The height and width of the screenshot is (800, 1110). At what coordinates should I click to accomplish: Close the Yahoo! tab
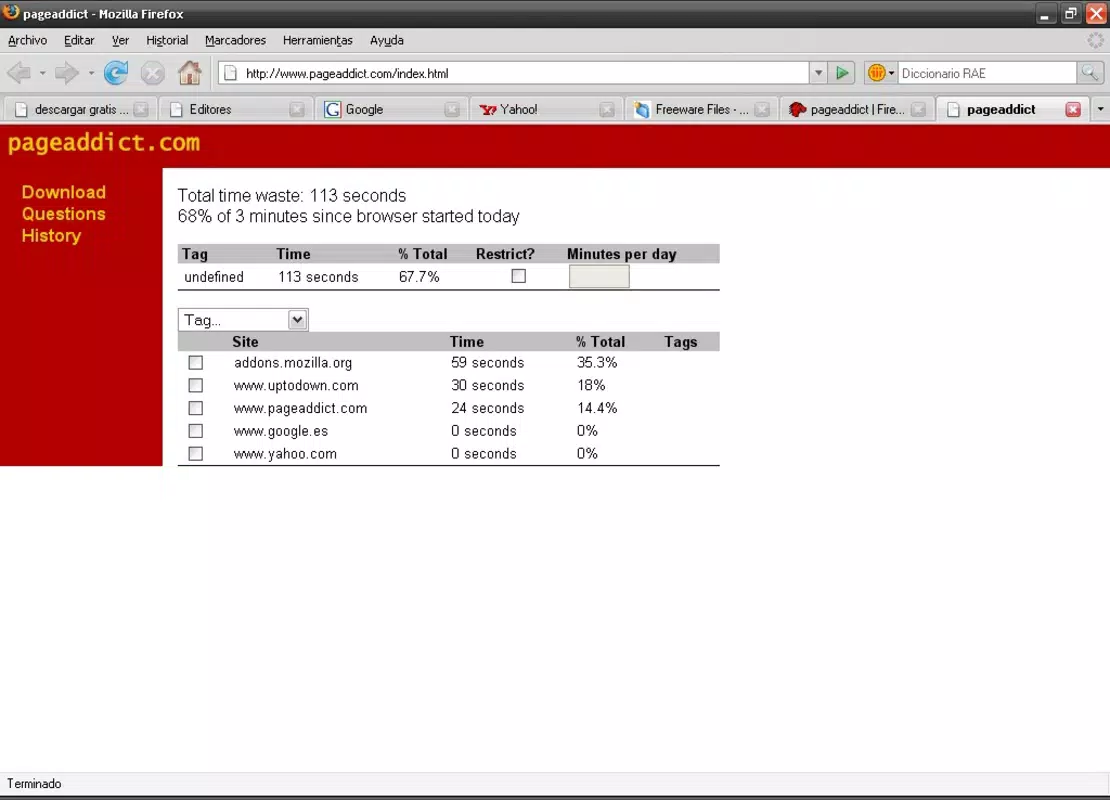[x=607, y=109]
